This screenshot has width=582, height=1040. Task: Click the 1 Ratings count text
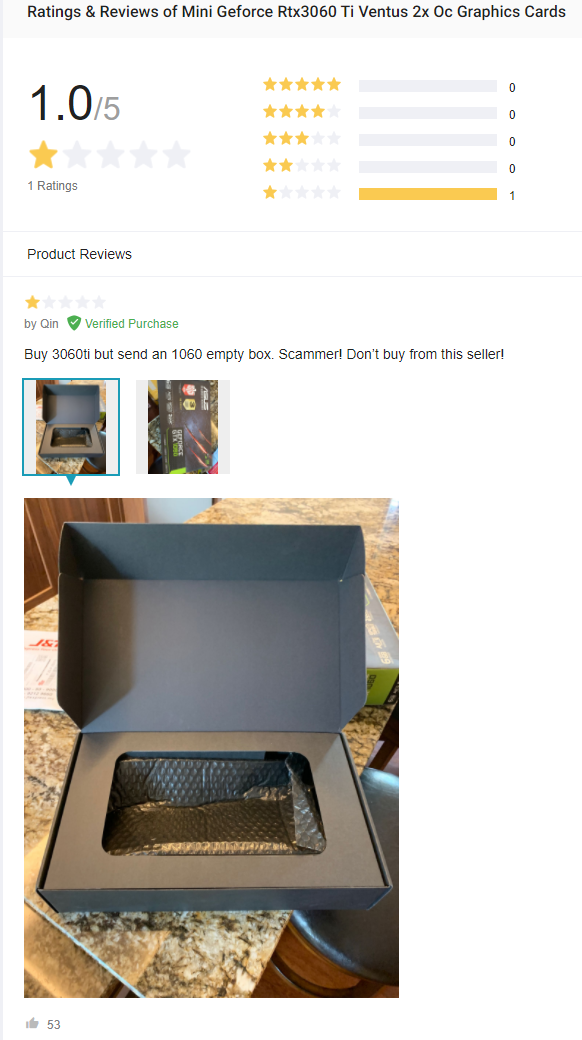pos(52,186)
